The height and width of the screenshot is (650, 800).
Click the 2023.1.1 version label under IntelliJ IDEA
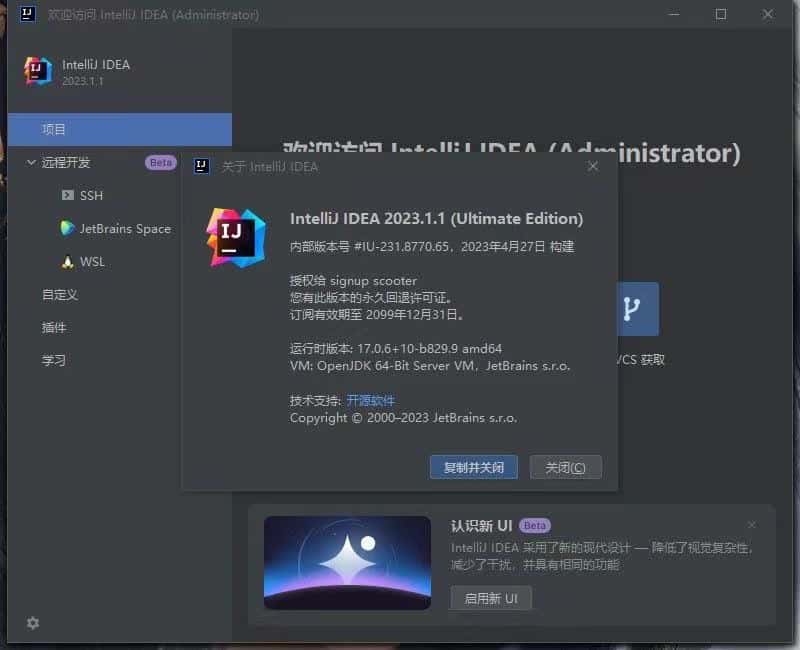[x=83, y=81]
